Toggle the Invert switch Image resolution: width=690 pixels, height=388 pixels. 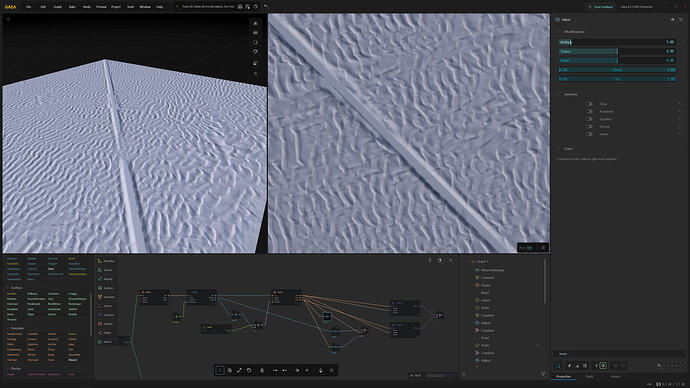pyautogui.click(x=589, y=134)
